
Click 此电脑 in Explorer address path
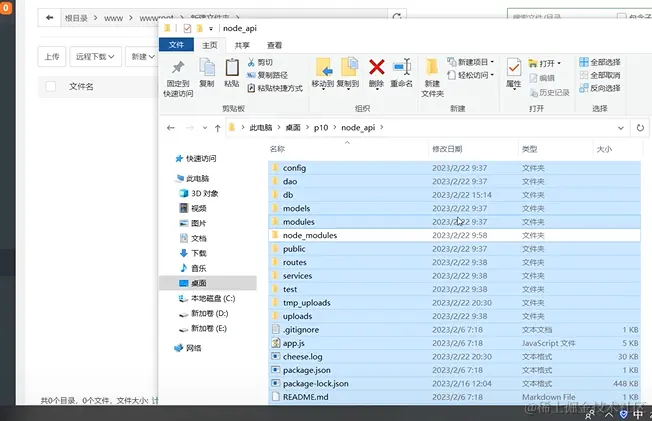coord(261,128)
